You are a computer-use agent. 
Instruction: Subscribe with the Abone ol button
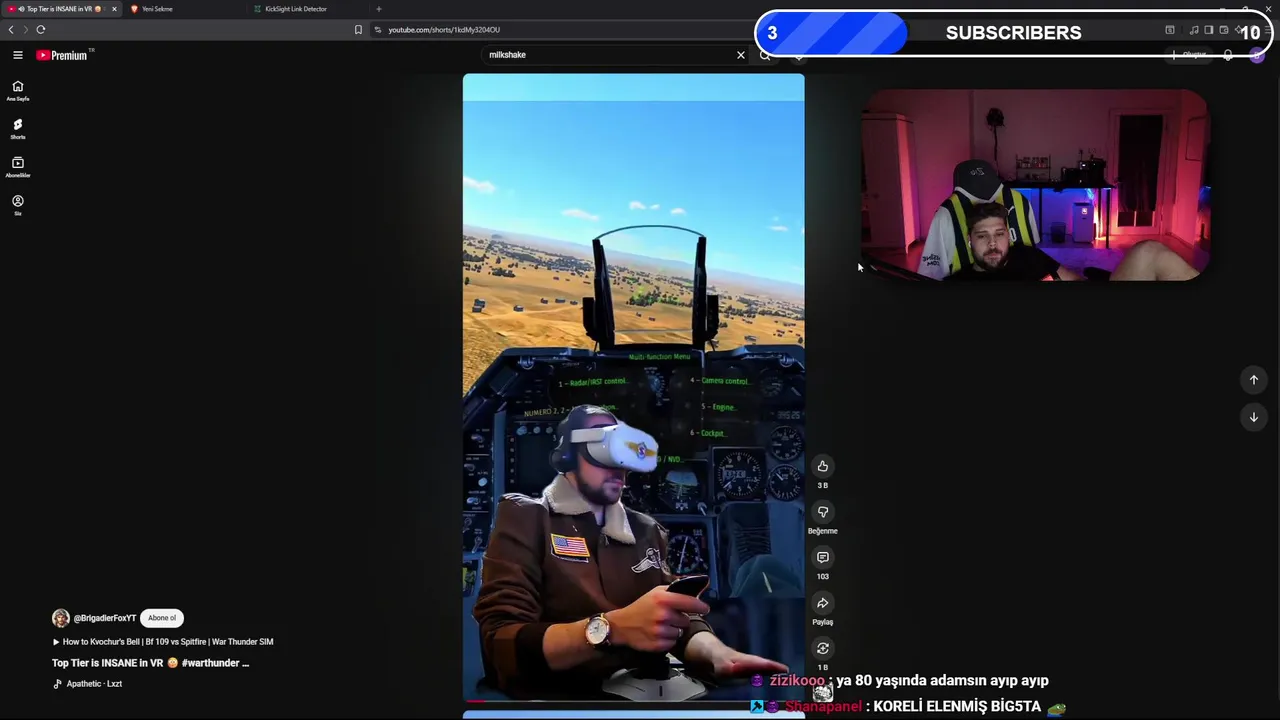pos(162,618)
